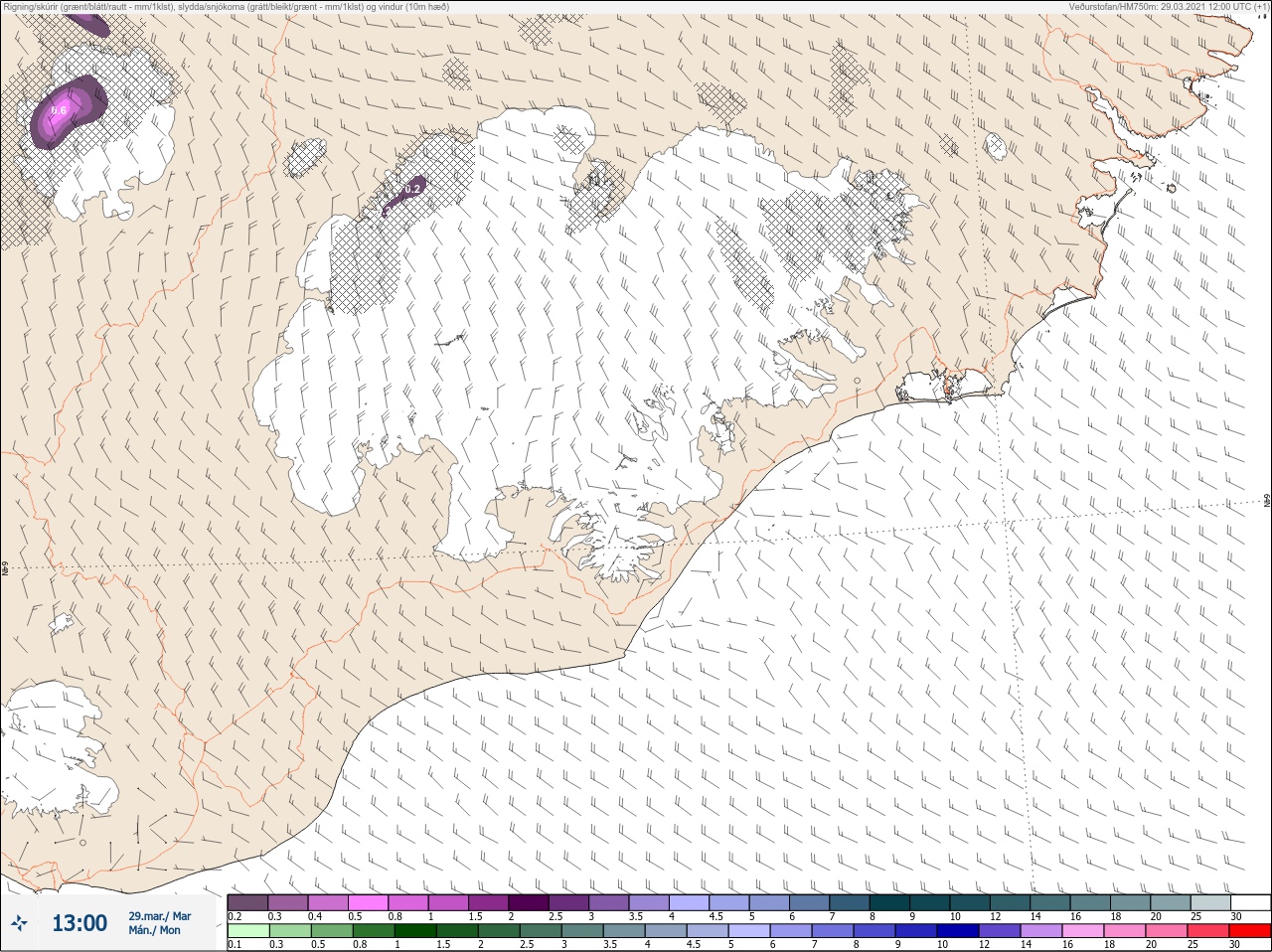The image size is (1272, 952).
Task: Click the Veðurstofan logo icon beside 13:00
Action: 19,923
